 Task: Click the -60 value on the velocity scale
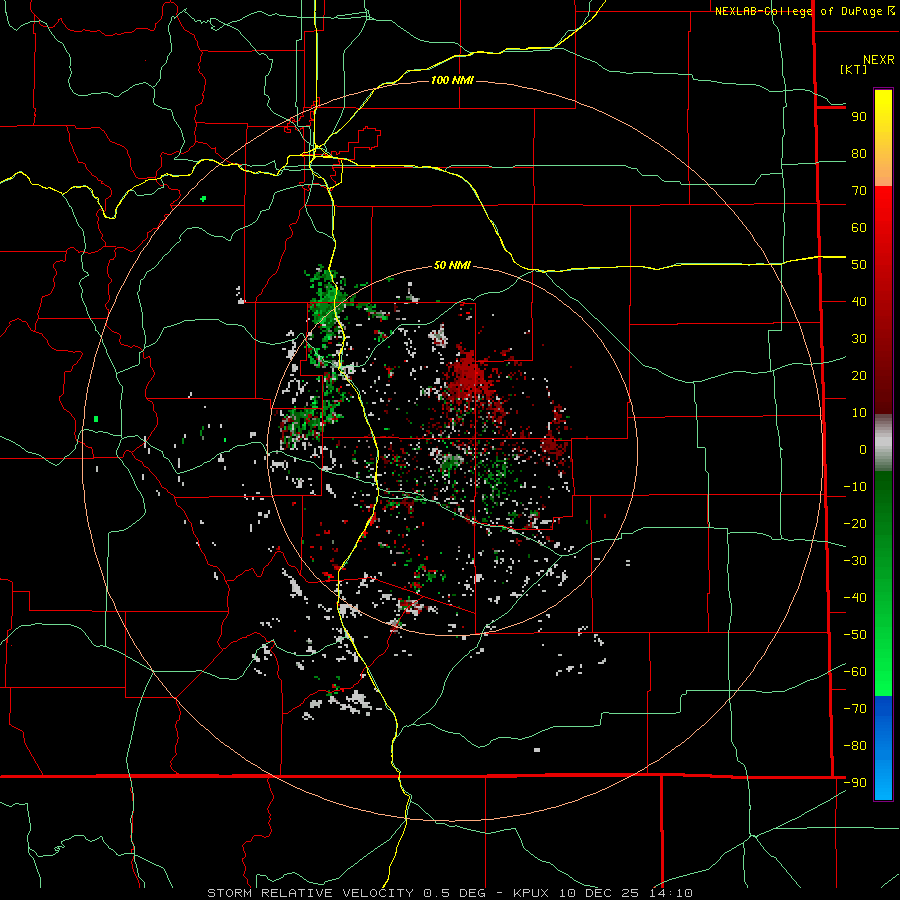coord(855,672)
